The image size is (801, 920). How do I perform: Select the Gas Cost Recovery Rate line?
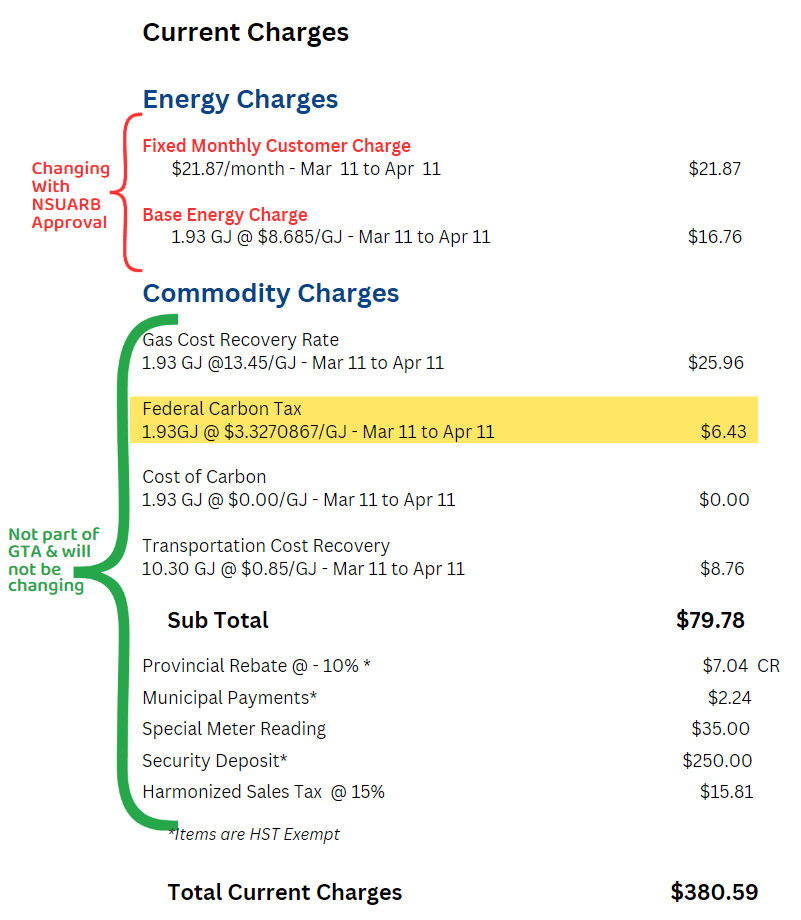coord(240,340)
